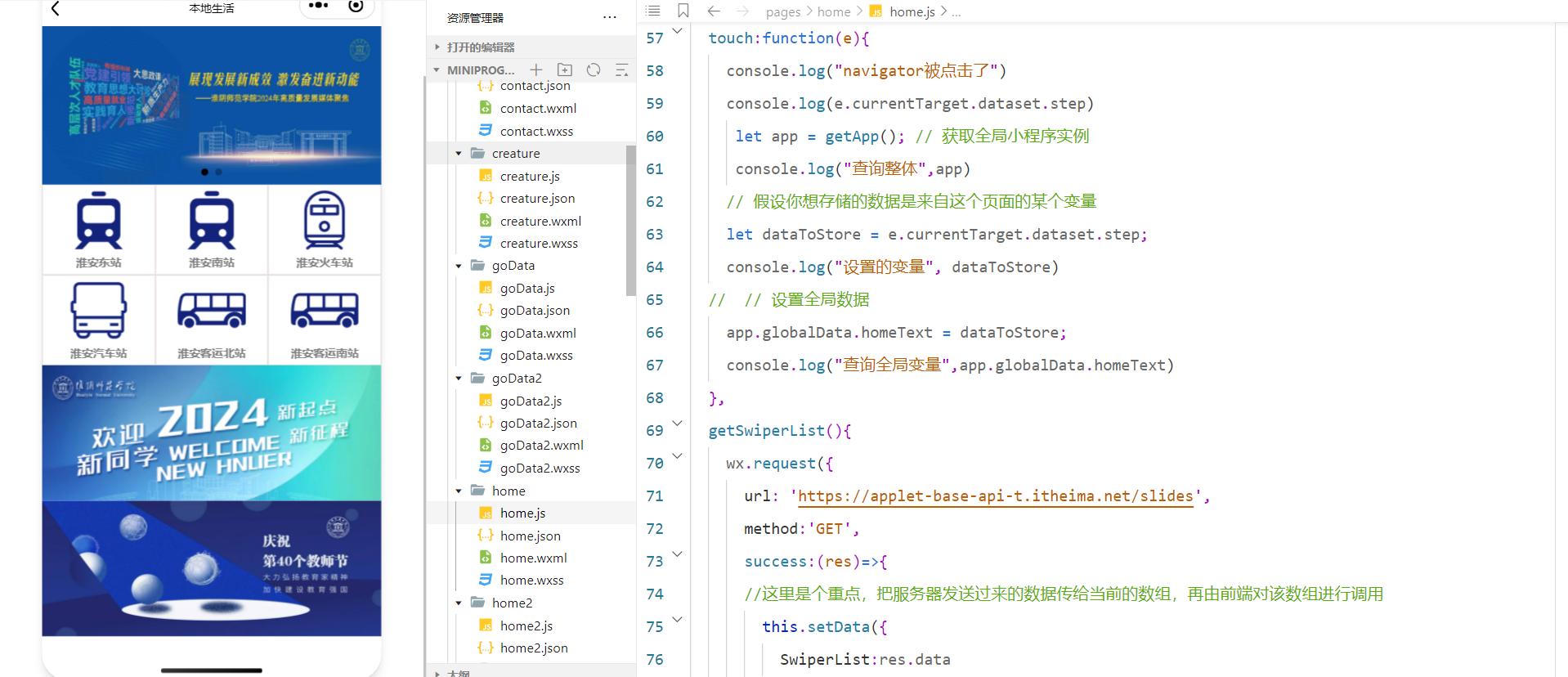The image size is (1568, 677).
Task: Collapse all folders in explorer
Action: pos(621,70)
